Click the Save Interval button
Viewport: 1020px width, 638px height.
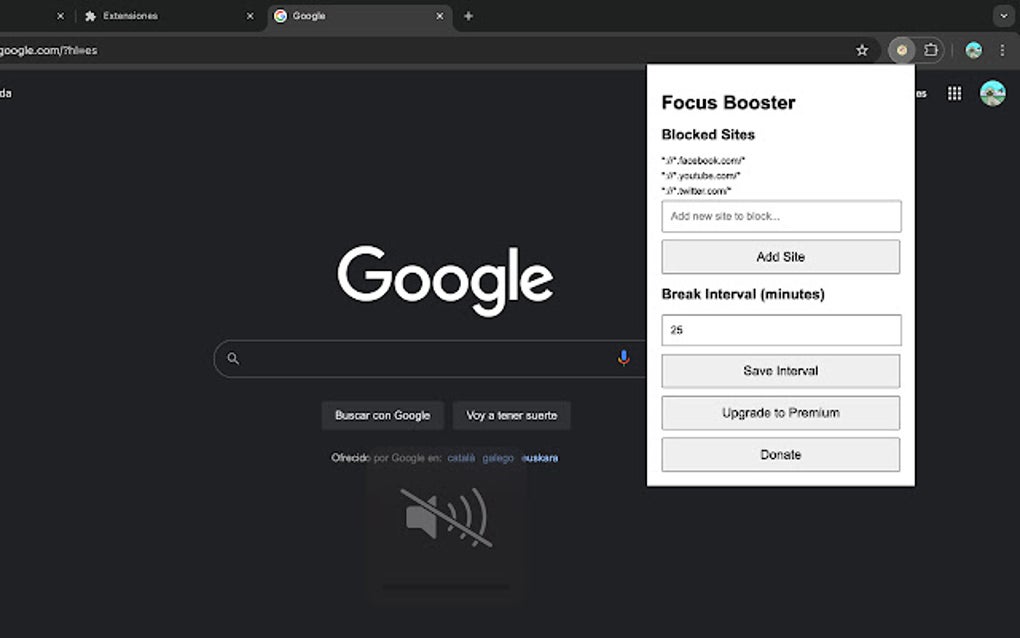coord(780,371)
